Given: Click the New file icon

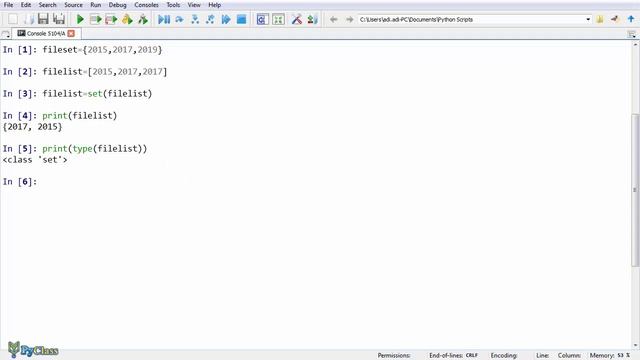Looking at the screenshot, I should [13, 19].
